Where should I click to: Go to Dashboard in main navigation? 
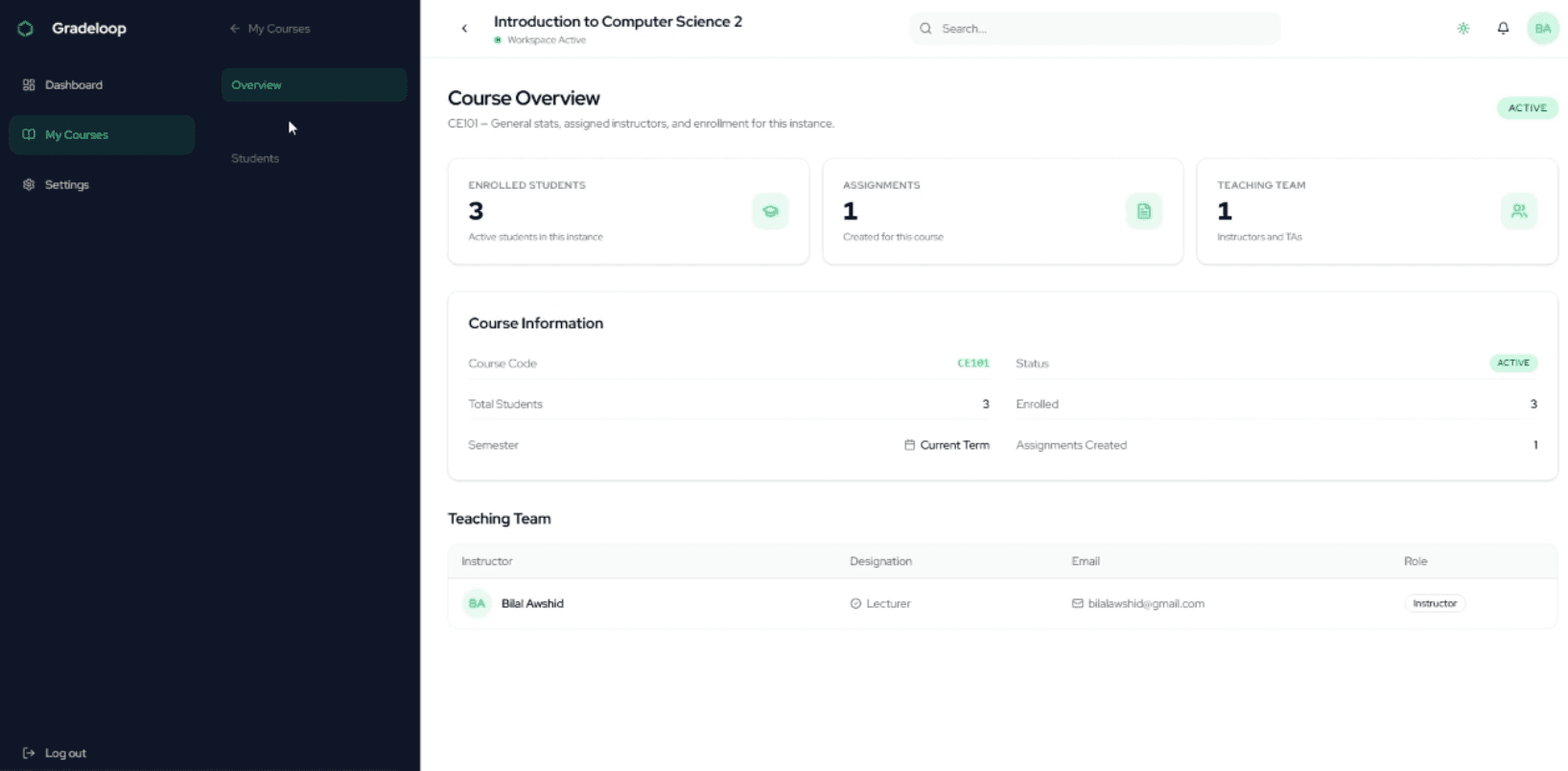tap(102, 85)
